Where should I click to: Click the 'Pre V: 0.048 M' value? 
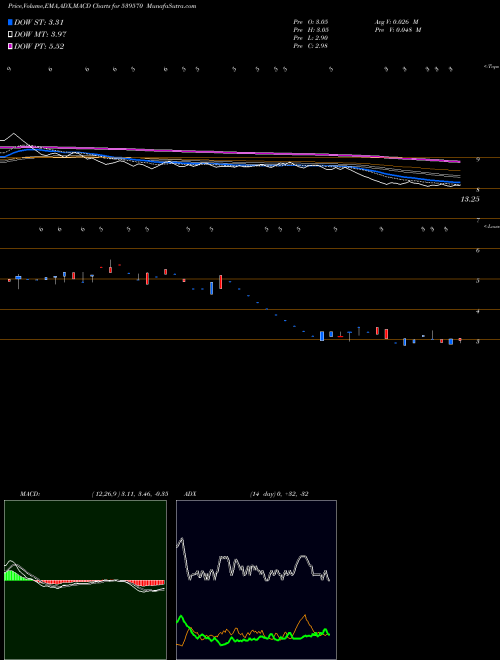point(398,30)
